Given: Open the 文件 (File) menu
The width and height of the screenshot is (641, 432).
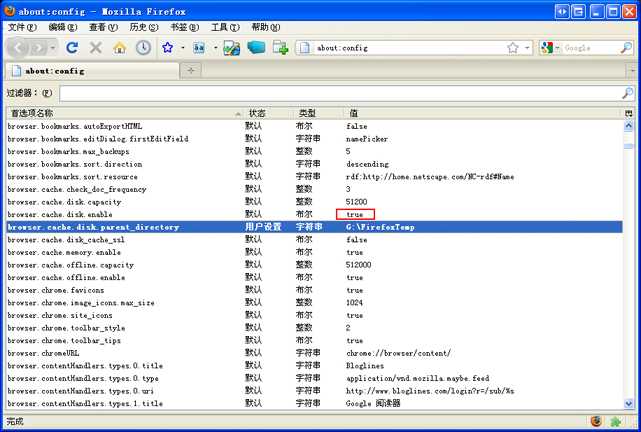Looking at the screenshot, I should point(22,27).
